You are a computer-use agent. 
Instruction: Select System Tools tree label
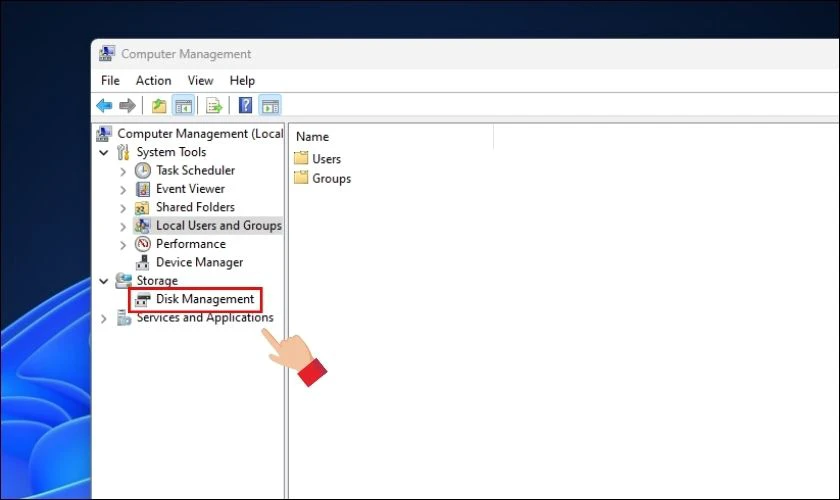[x=171, y=152]
